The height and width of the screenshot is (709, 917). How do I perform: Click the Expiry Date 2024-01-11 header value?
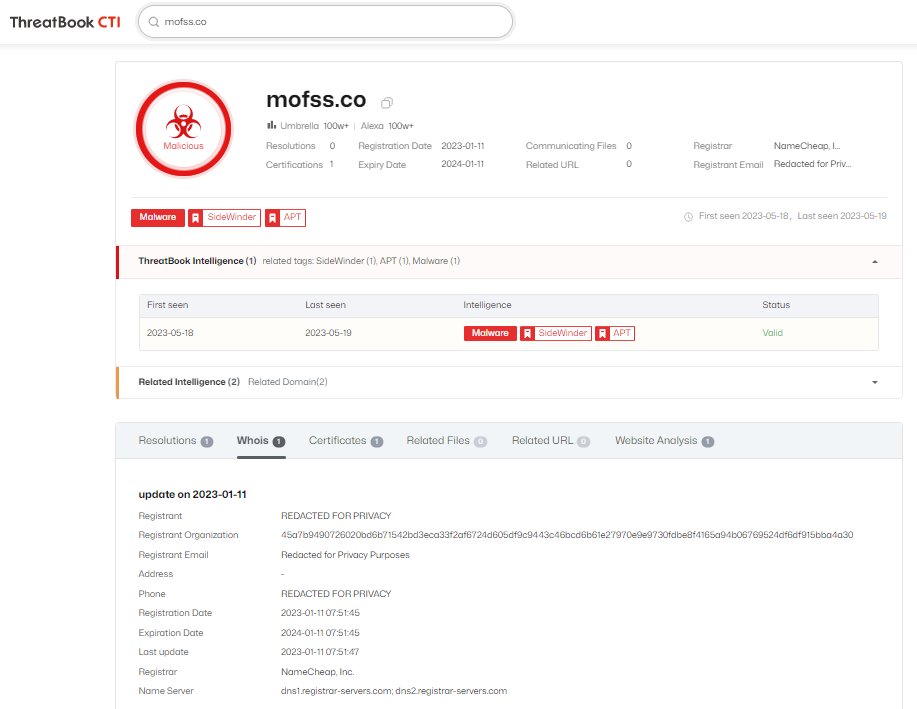[463, 164]
